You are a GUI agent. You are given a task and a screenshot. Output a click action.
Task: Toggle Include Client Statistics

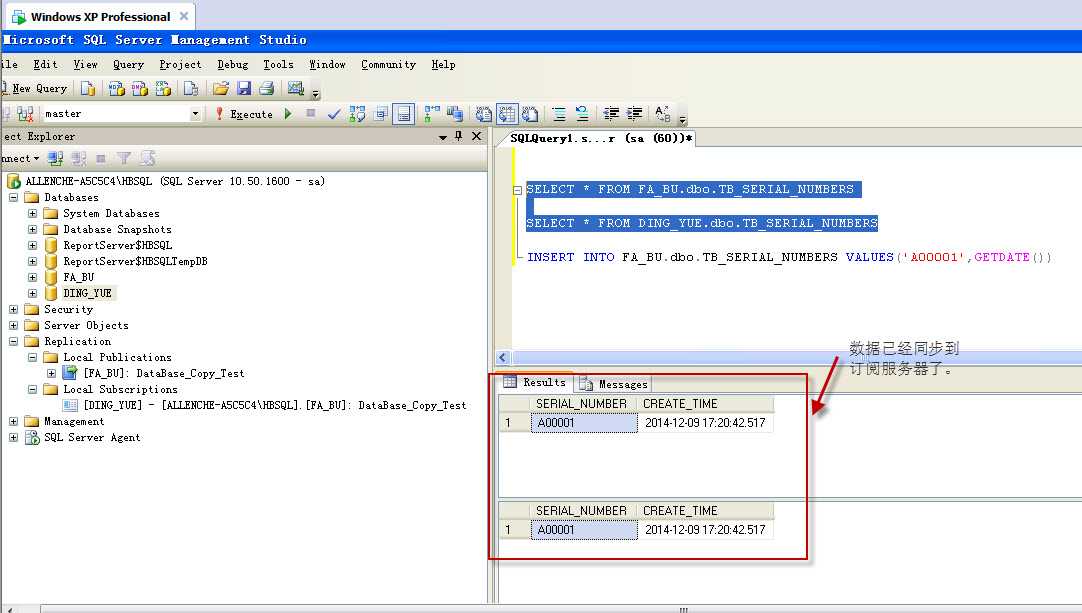(x=455, y=114)
